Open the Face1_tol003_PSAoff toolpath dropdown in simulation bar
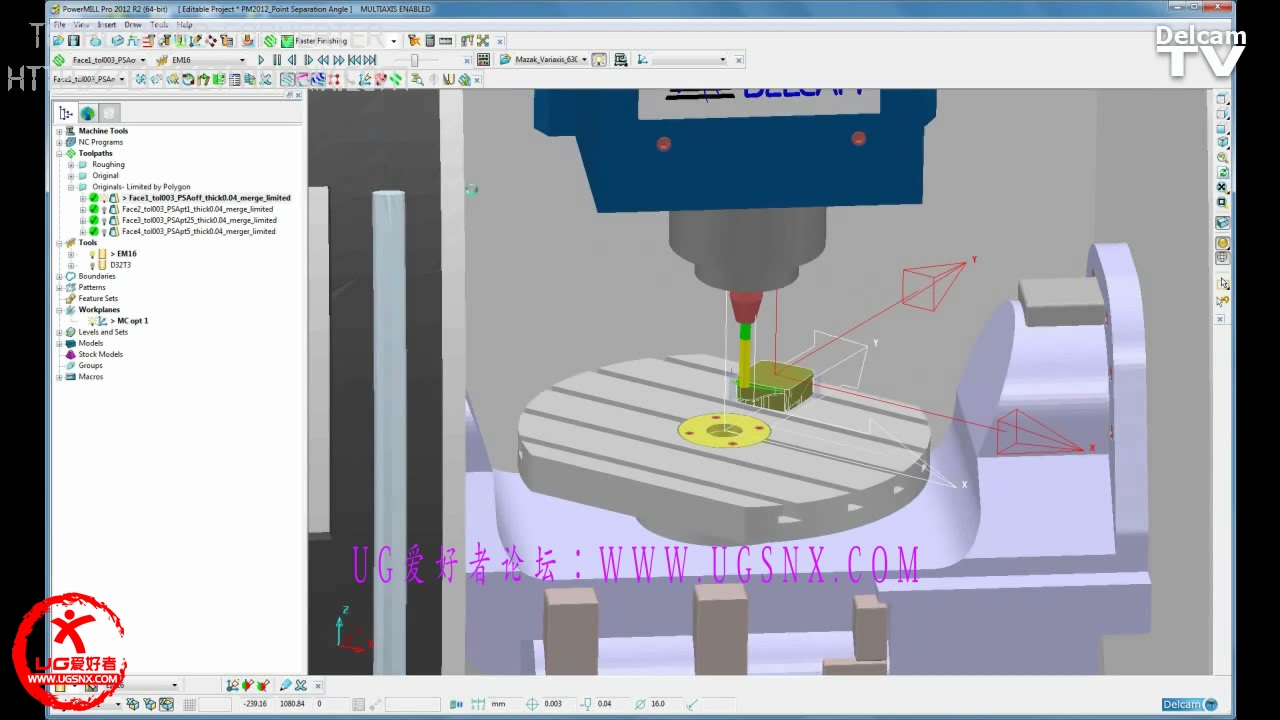The image size is (1280, 720). 143,60
